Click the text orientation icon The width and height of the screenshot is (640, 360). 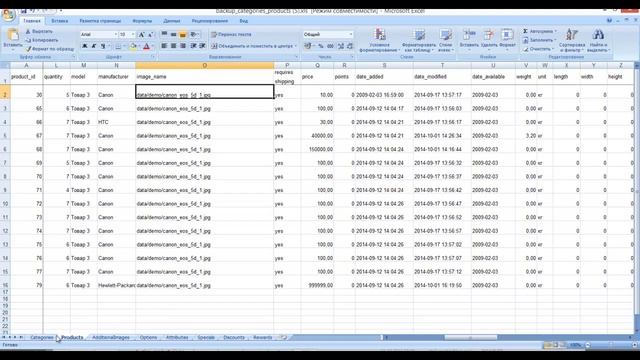pyautogui.click(x=194, y=34)
